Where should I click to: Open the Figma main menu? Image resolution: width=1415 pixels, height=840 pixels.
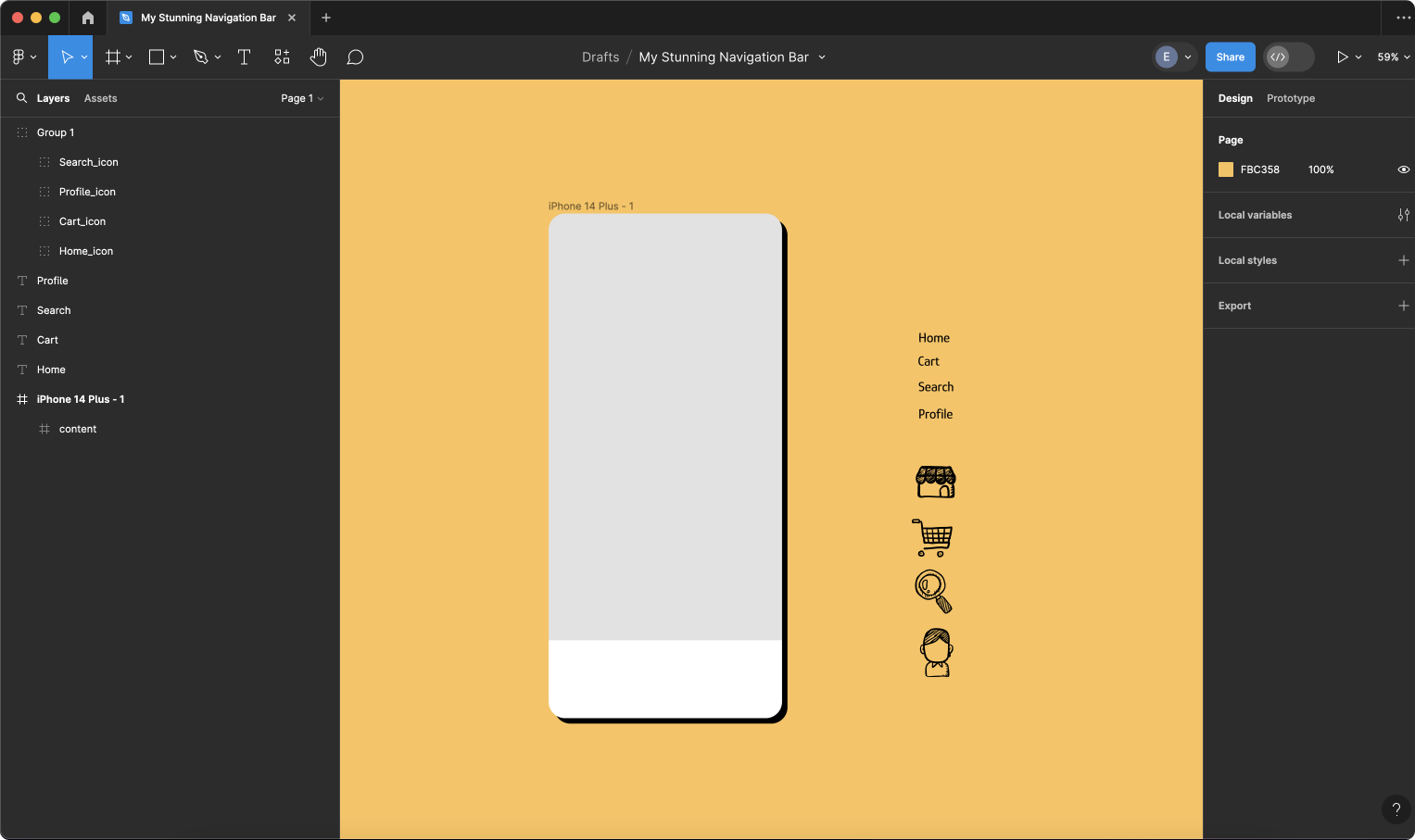pos(22,57)
